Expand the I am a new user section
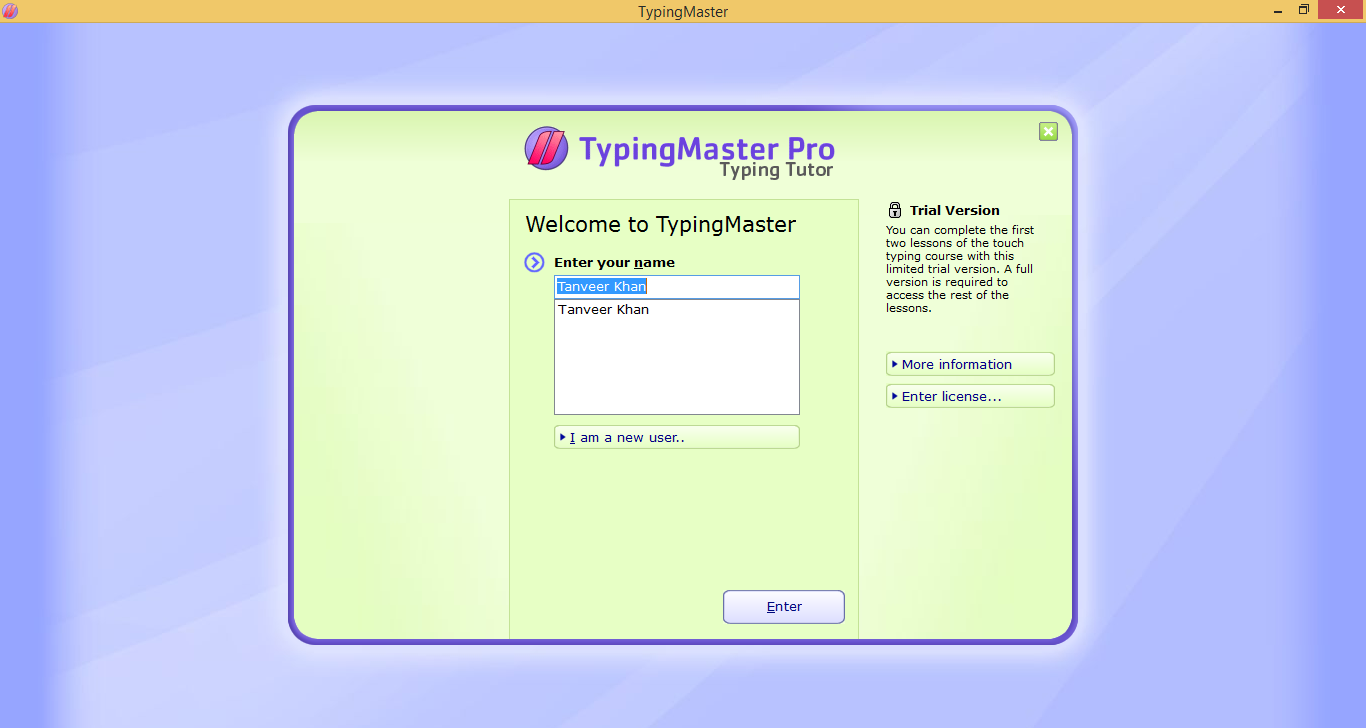Screen dimensions: 1366x728 coord(676,436)
